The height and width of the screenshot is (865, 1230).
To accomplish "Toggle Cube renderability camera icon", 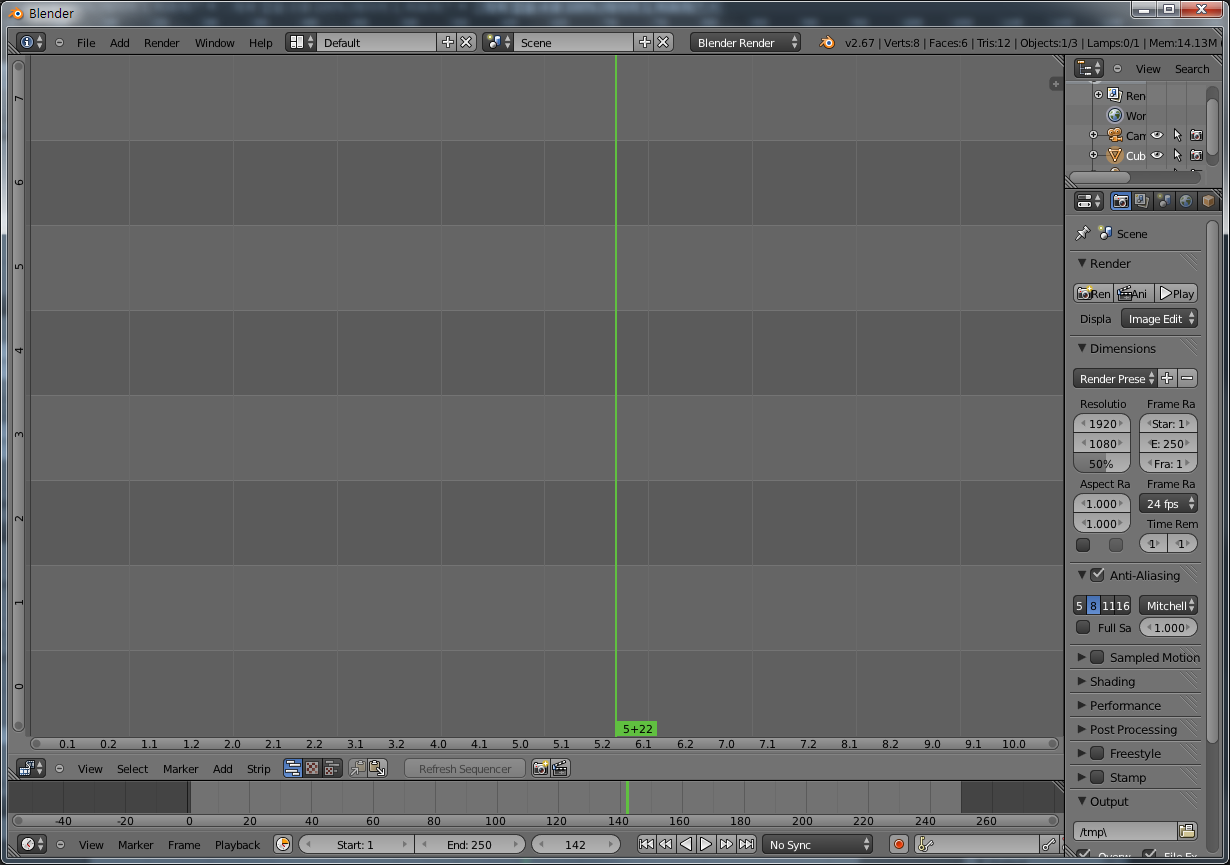I will tap(1196, 155).
